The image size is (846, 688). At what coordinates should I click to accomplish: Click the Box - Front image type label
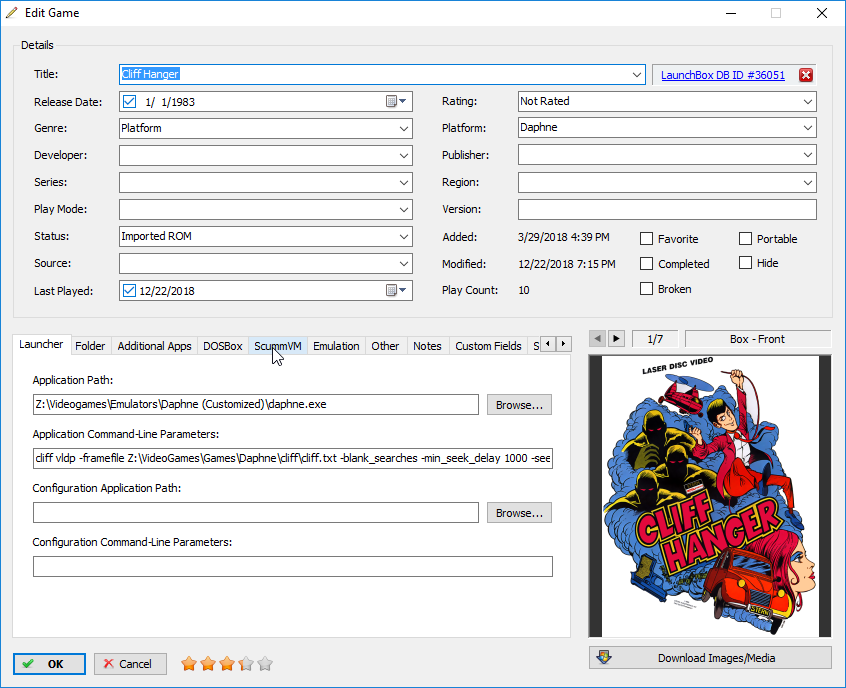(x=757, y=339)
